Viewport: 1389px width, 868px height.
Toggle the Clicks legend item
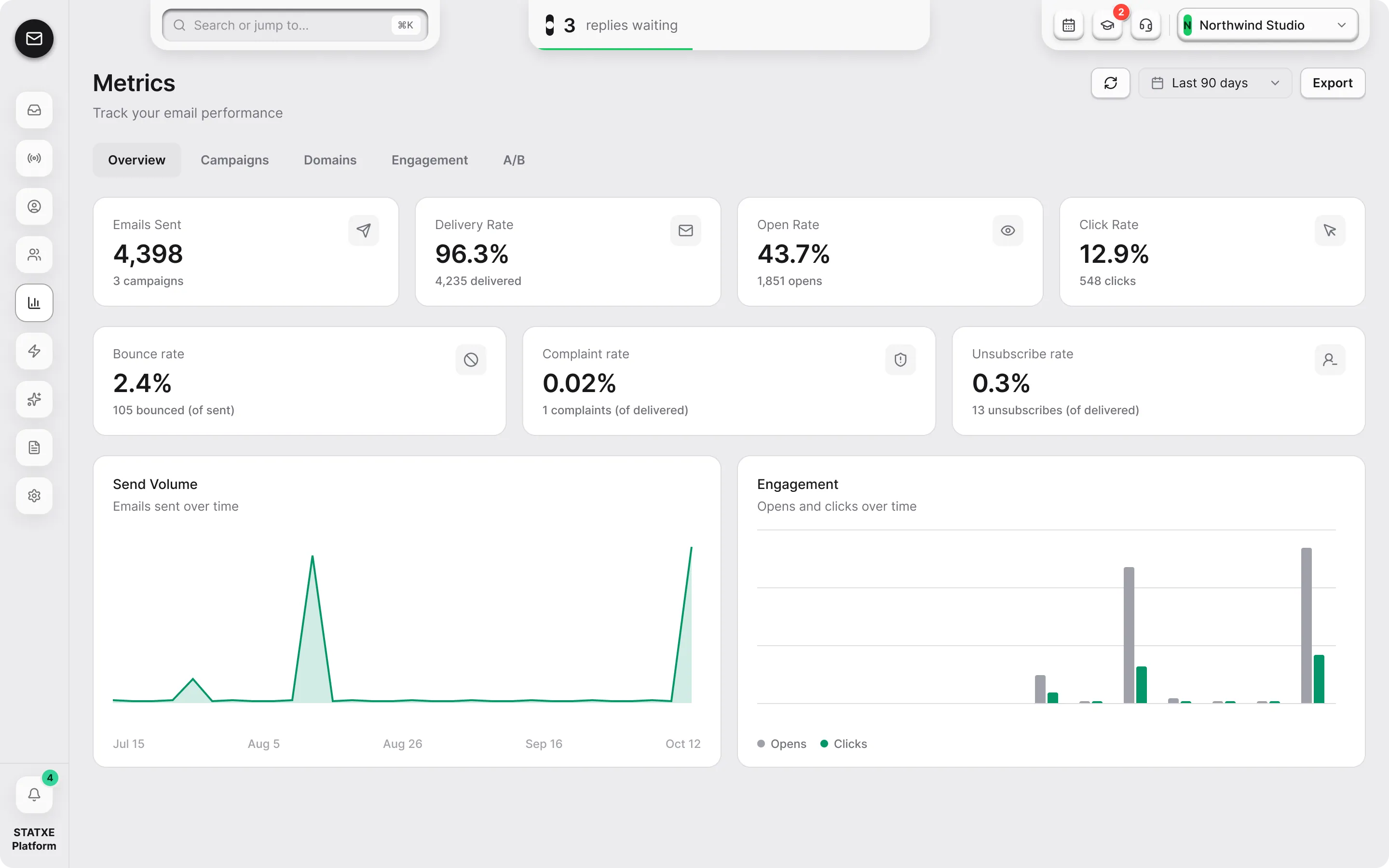pos(843,744)
